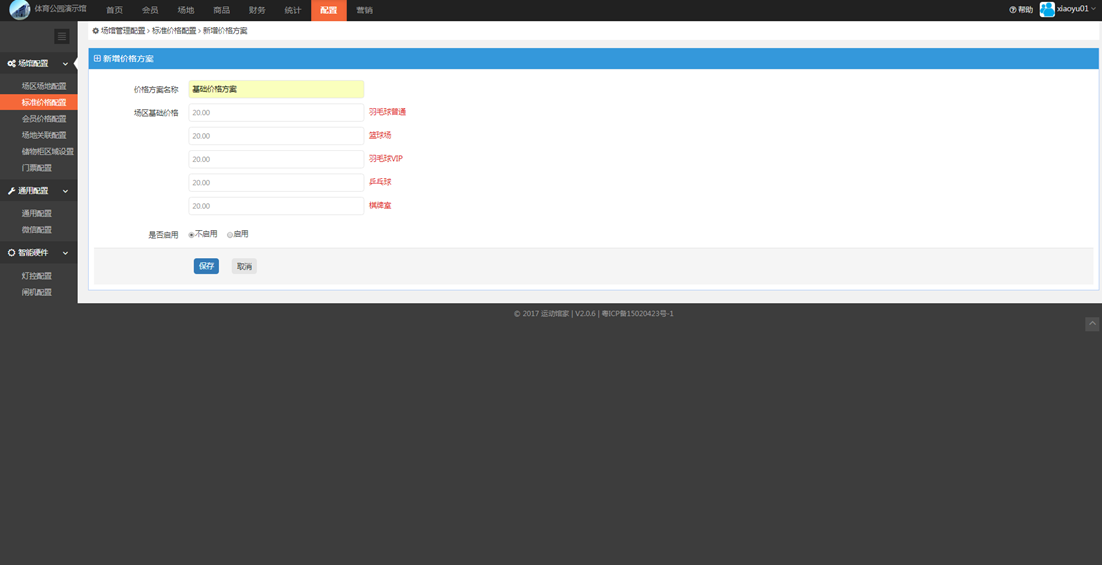The width and height of the screenshot is (1102, 565).
Task: Click the wrench icon beside 通用配置
Action: click(11, 191)
